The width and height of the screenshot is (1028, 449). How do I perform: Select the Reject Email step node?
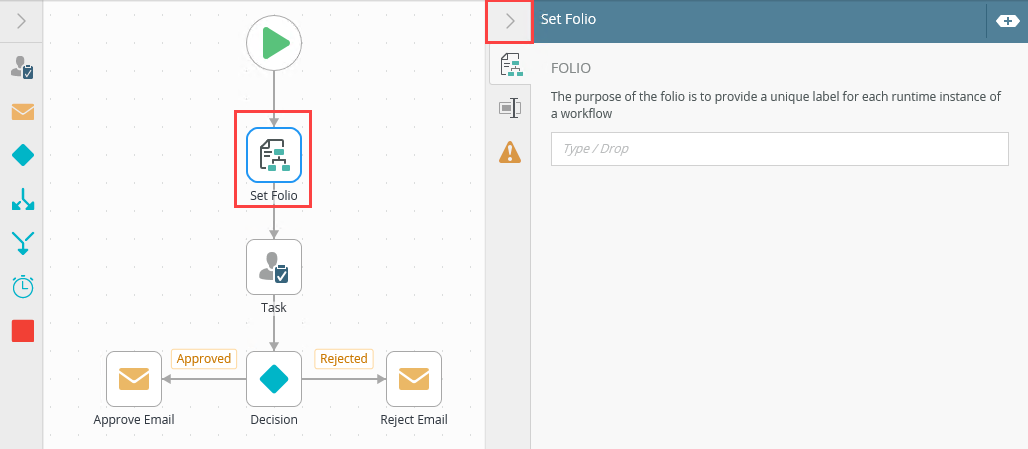[414, 379]
